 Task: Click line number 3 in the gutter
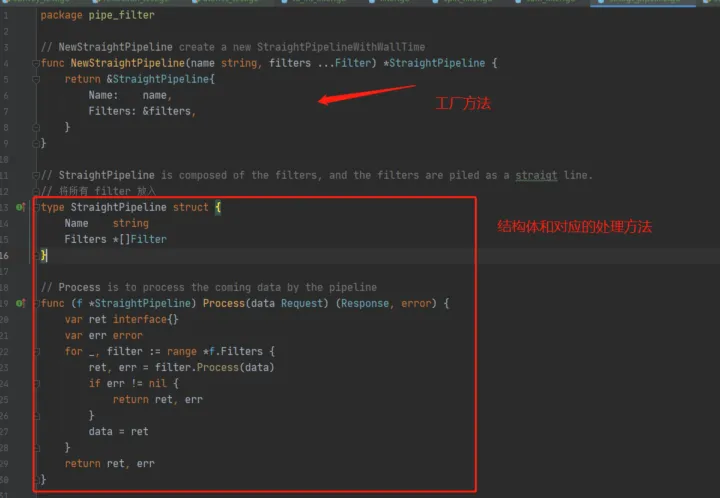(6, 47)
